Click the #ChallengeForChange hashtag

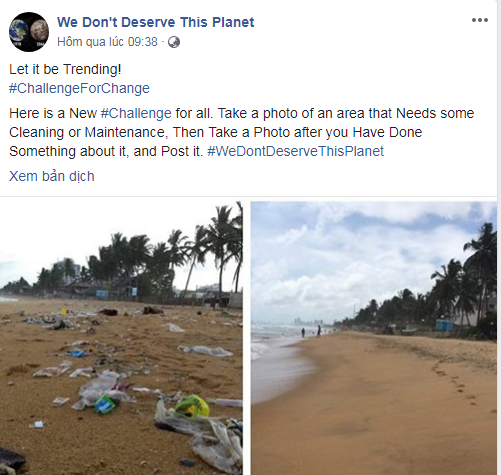(79, 88)
